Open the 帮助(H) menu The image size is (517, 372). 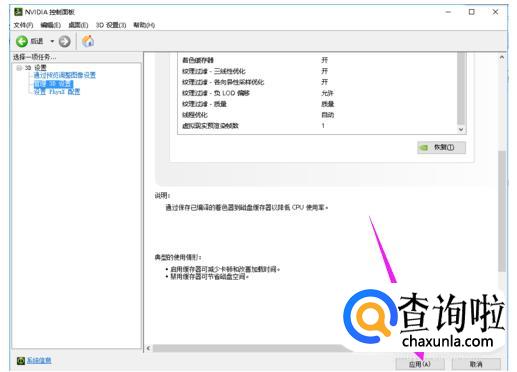tap(144, 25)
